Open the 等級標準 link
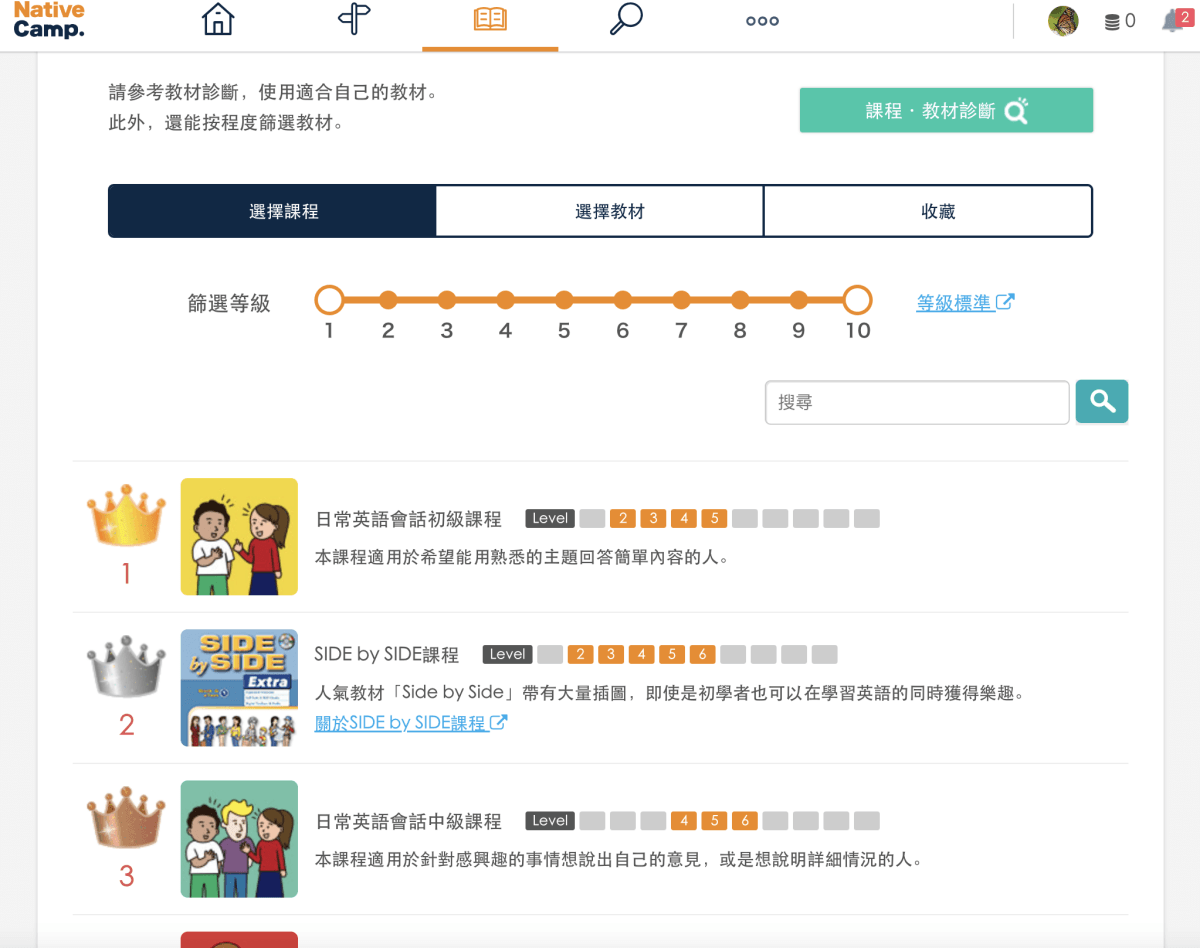 tap(965, 303)
